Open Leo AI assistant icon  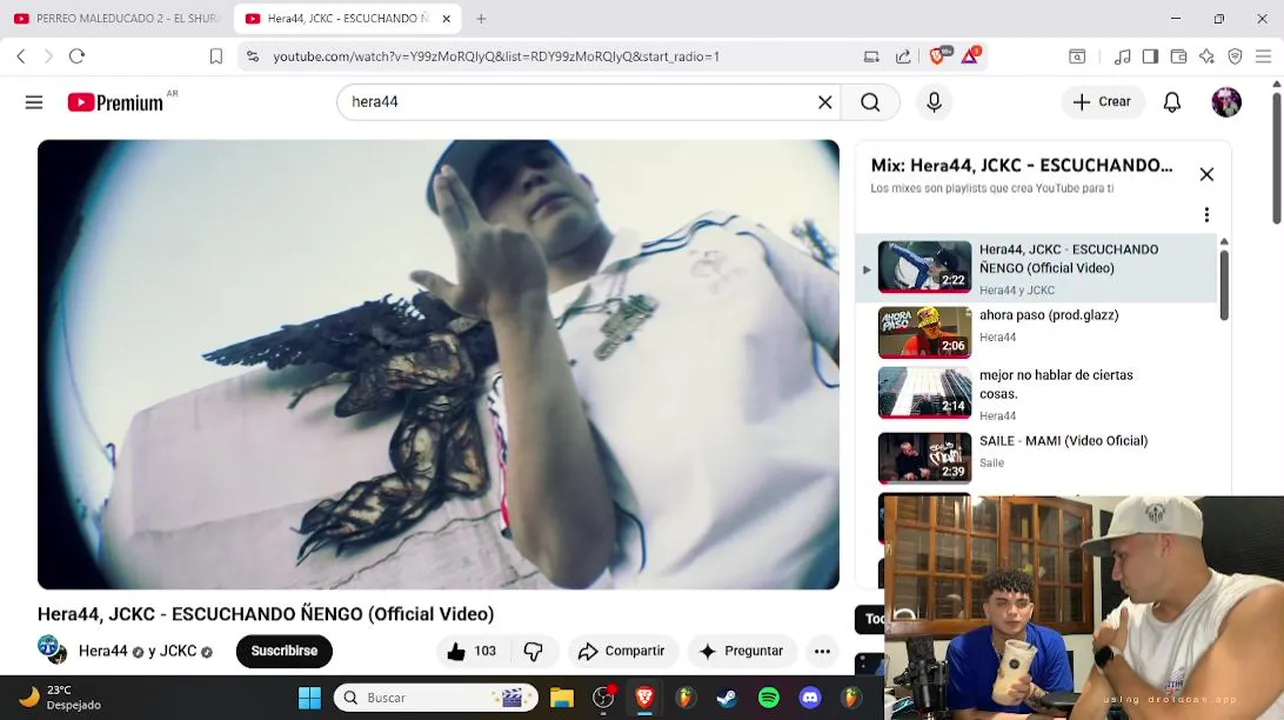click(1207, 57)
